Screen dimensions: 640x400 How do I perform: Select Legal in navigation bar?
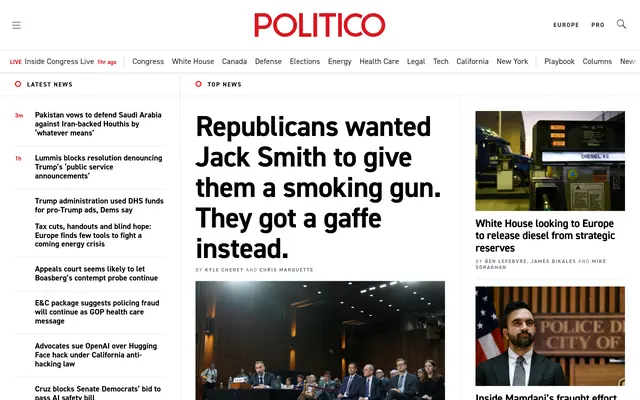[x=416, y=61]
